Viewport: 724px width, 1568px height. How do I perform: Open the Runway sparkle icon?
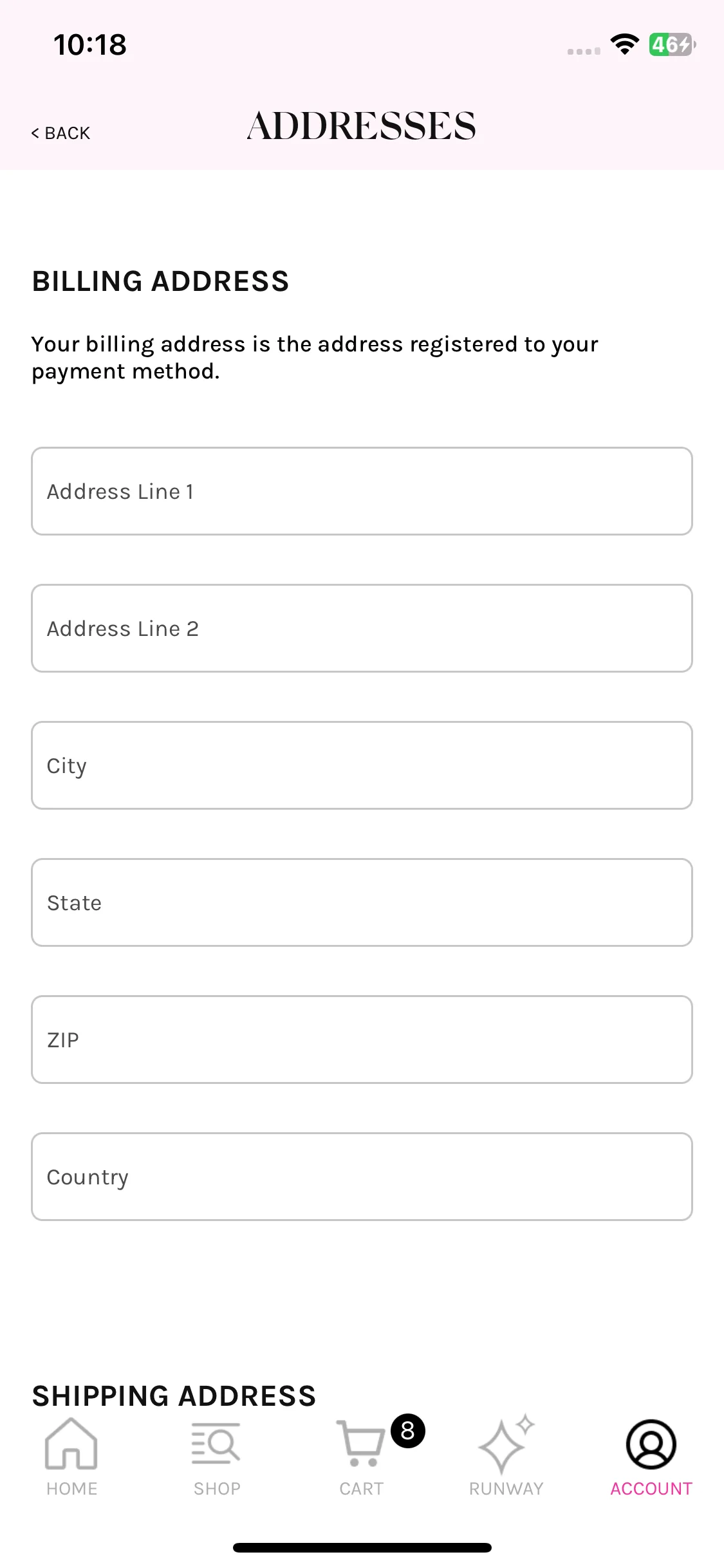(x=506, y=1444)
